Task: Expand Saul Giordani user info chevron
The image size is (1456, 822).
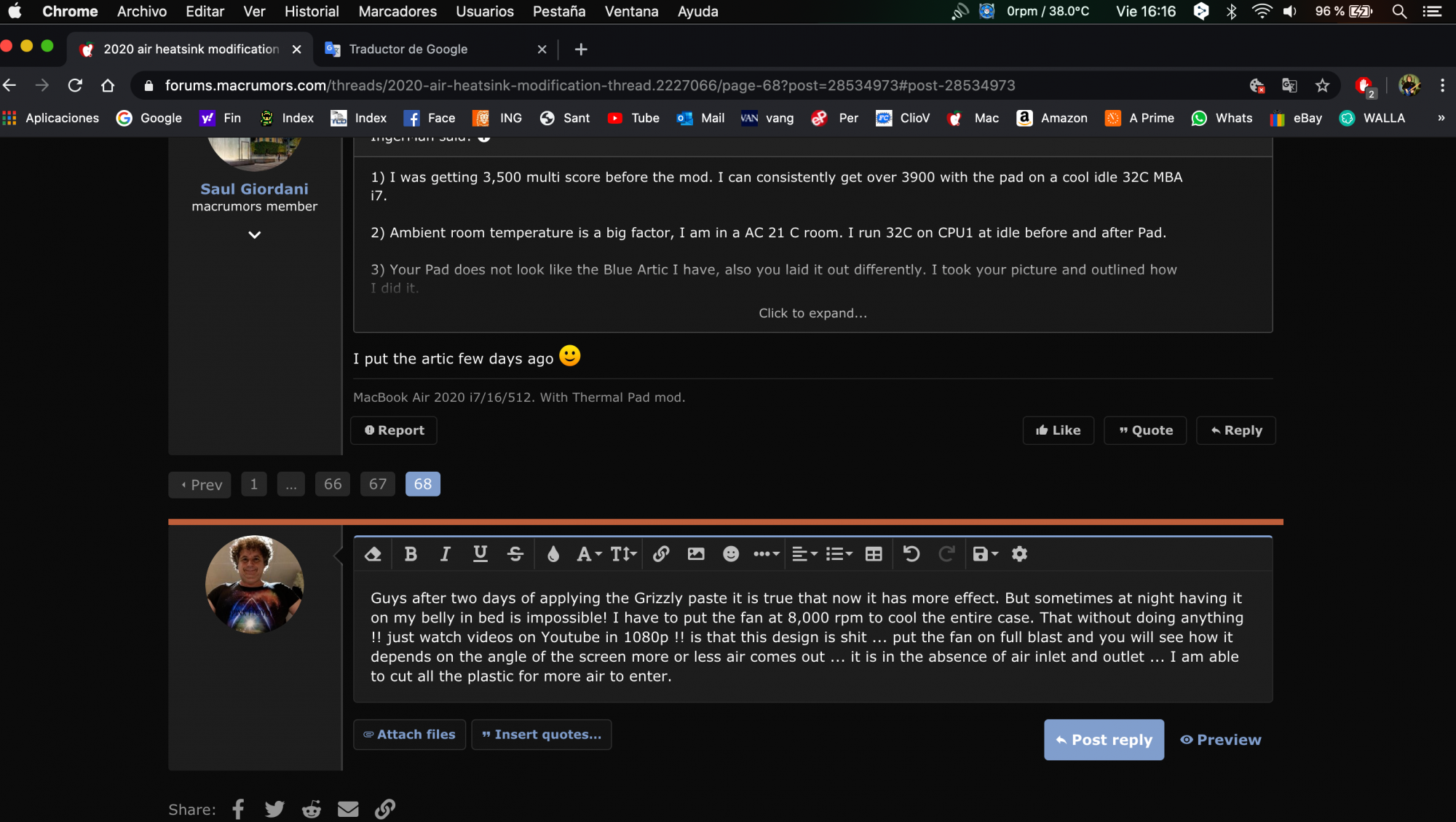Action: coord(254,234)
